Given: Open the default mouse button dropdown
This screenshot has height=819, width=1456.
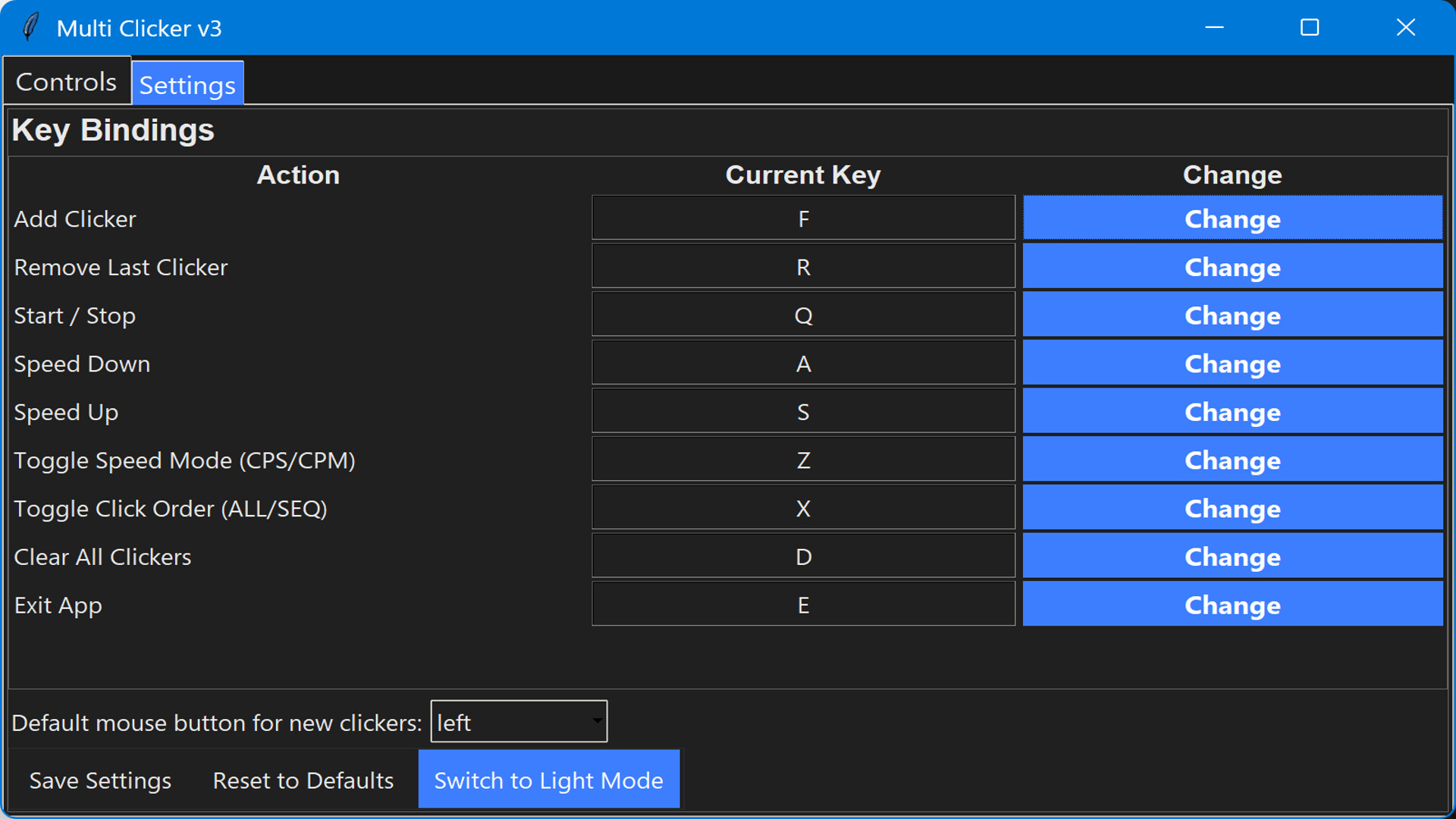Looking at the screenshot, I should click(x=519, y=721).
